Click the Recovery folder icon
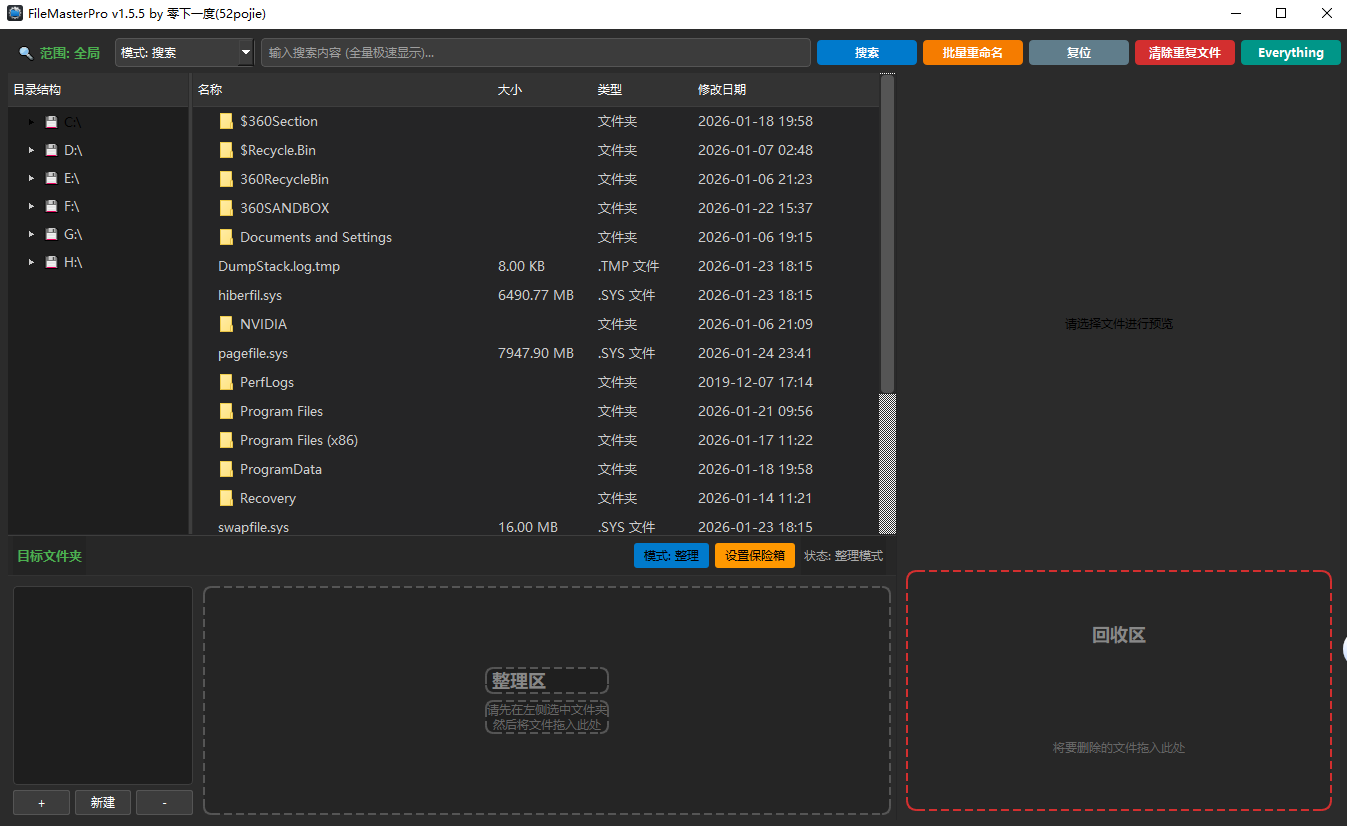This screenshot has width=1347, height=826. (x=226, y=498)
